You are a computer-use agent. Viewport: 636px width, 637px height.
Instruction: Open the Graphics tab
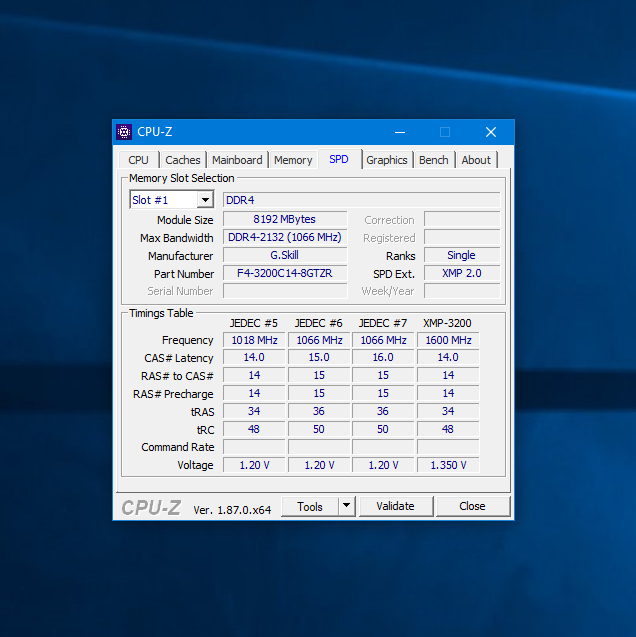click(x=387, y=160)
